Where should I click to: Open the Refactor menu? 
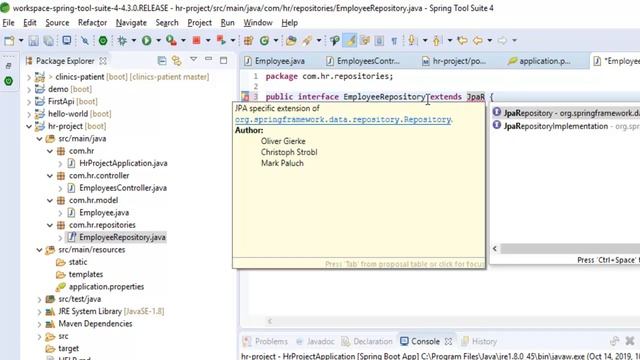(x=92, y=23)
